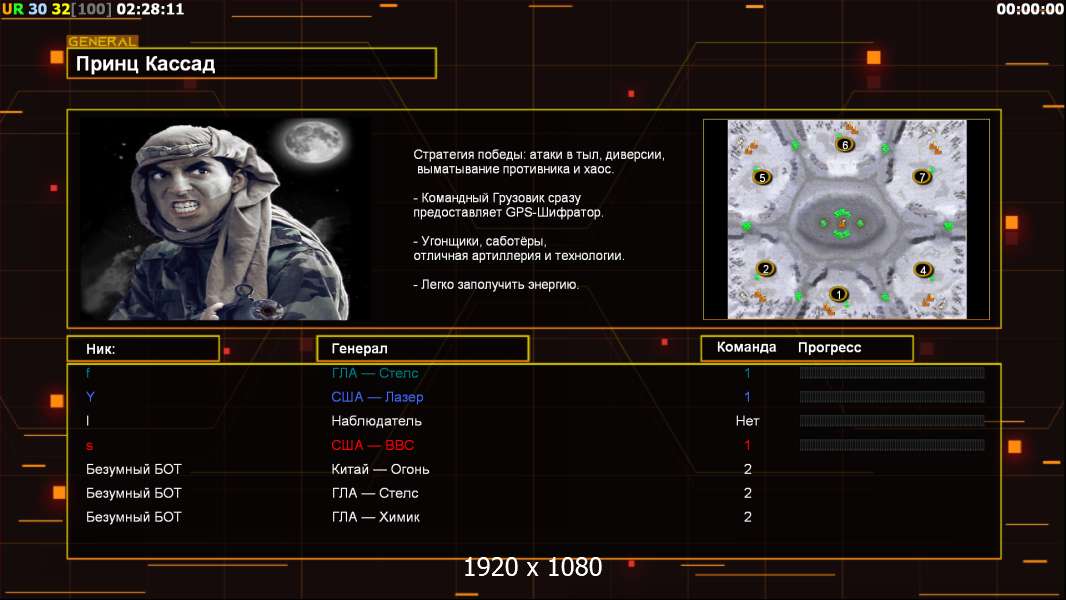1066x600 pixels.
Task: Click the moon in the general portrait
Action: [x=313, y=142]
